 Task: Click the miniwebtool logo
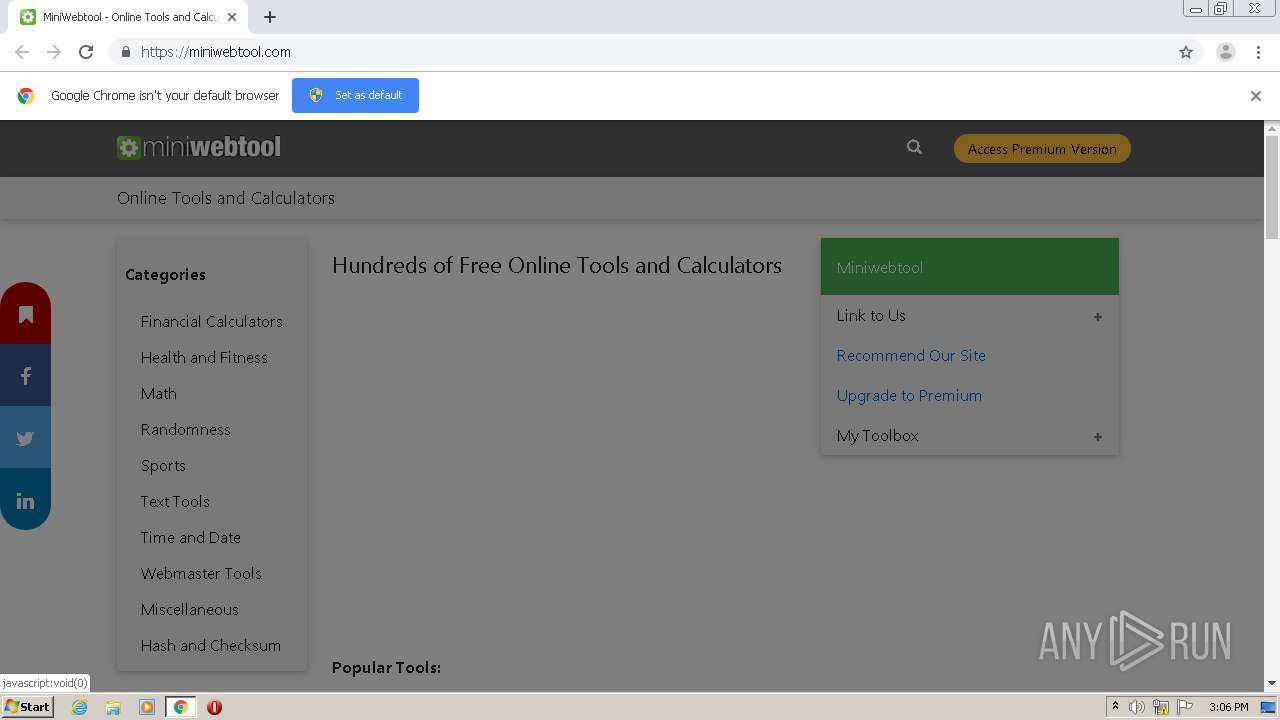(198, 147)
